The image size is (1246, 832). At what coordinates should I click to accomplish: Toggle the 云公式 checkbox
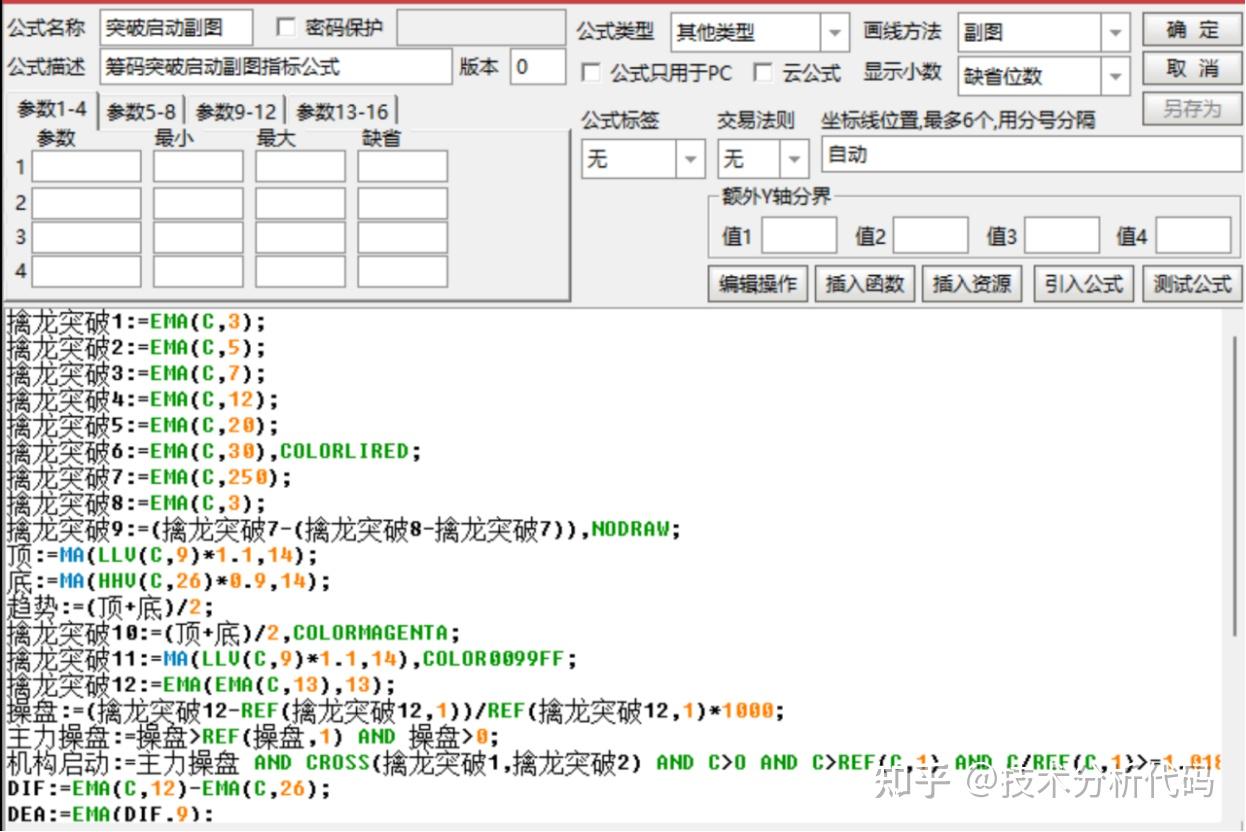763,72
